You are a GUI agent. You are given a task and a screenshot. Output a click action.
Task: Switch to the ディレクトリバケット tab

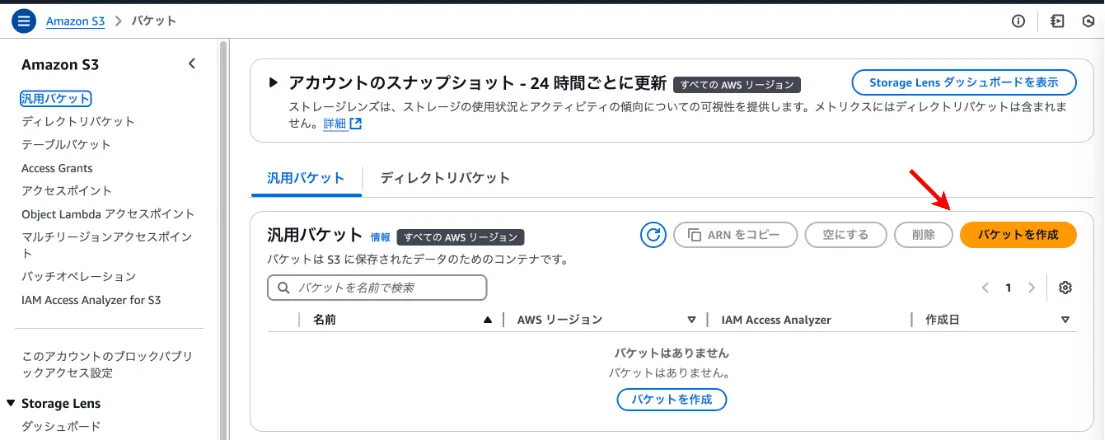coord(445,178)
